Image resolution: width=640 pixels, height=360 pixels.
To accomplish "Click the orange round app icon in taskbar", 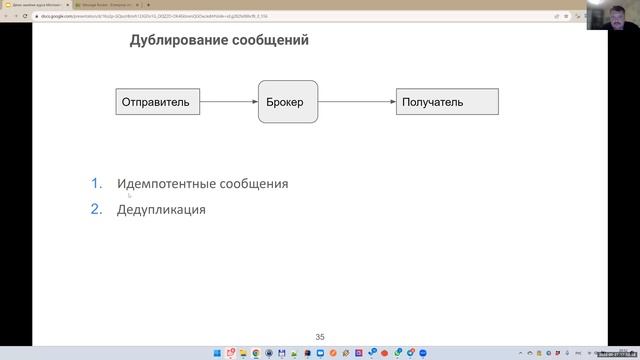I will pyautogui.click(x=333, y=353).
